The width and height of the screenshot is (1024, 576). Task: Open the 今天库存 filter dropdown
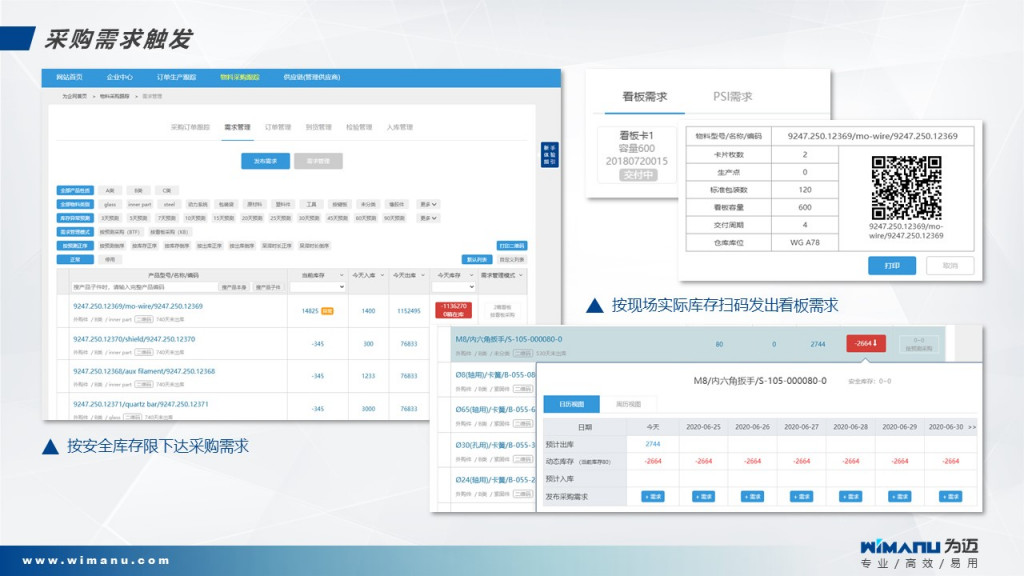(x=453, y=287)
